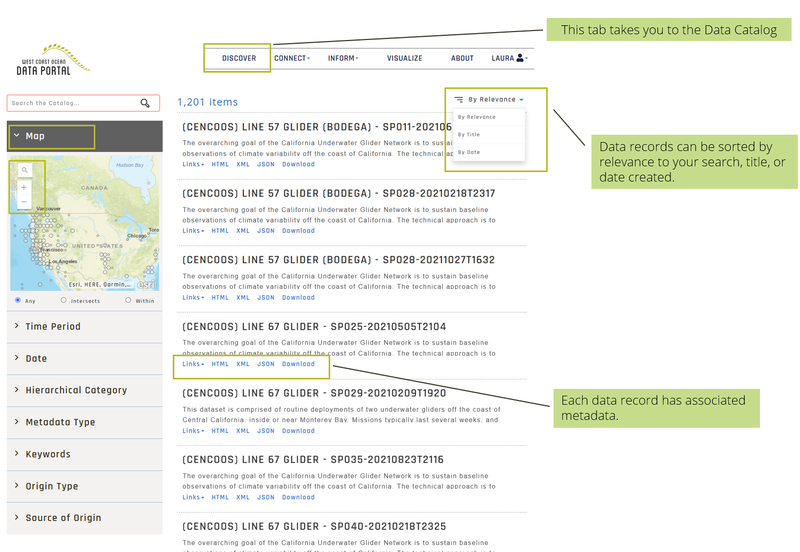
Task: Zoom out on the map
Action: tap(24, 202)
